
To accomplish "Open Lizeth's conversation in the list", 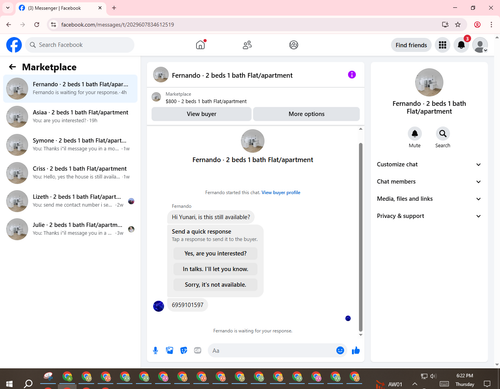I will tap(70, 201).
